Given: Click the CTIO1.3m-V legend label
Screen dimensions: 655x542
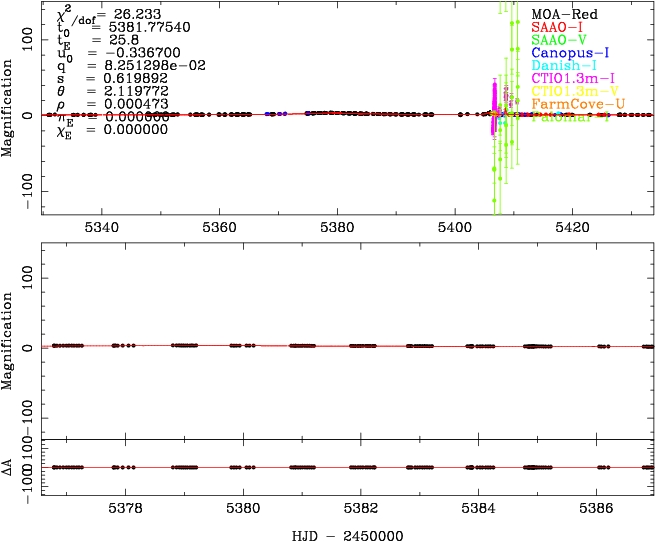Looking at the screenshot, I should coord(575,91).
